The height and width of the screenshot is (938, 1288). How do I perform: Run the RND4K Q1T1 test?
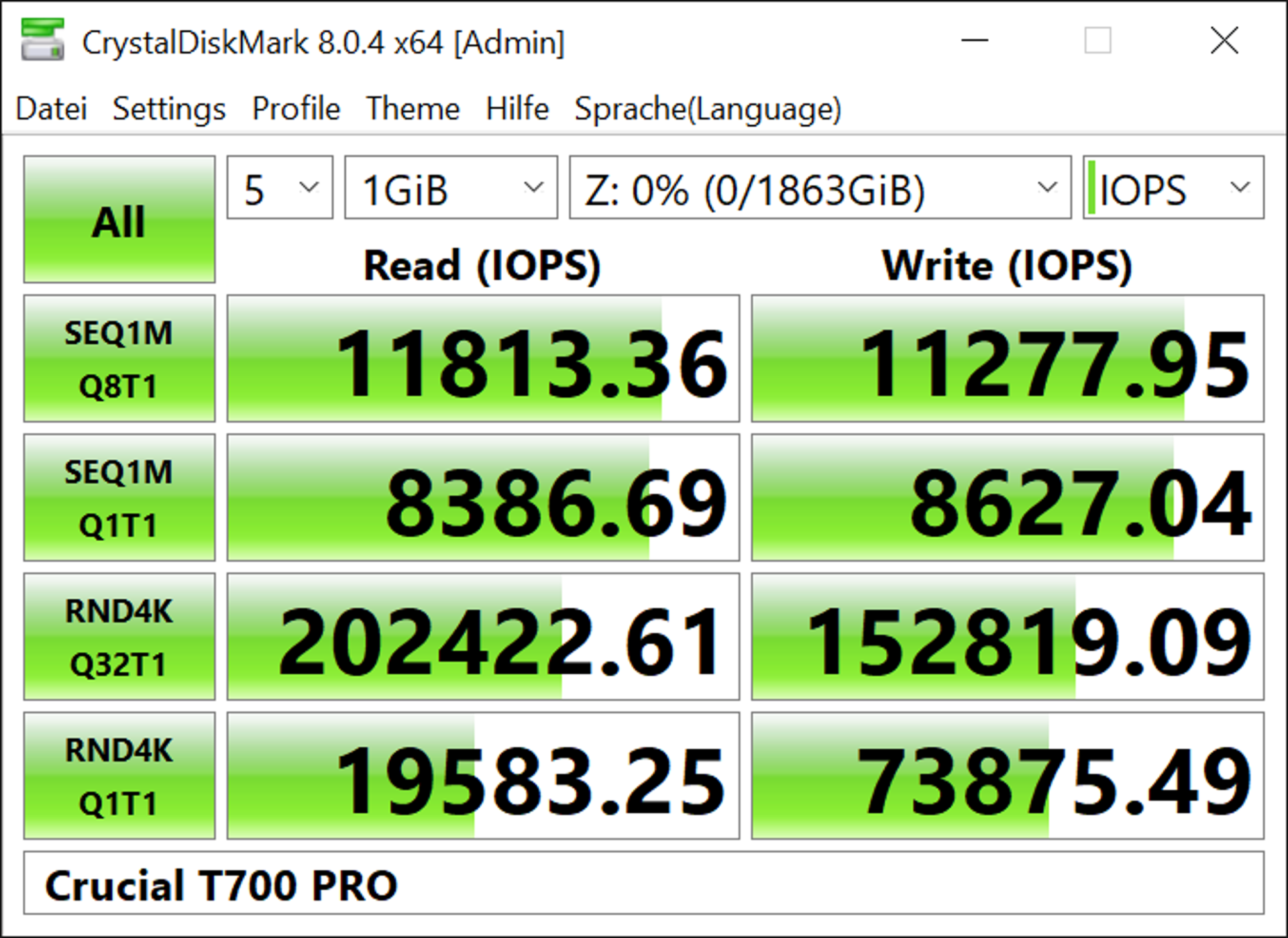(119, 776)
